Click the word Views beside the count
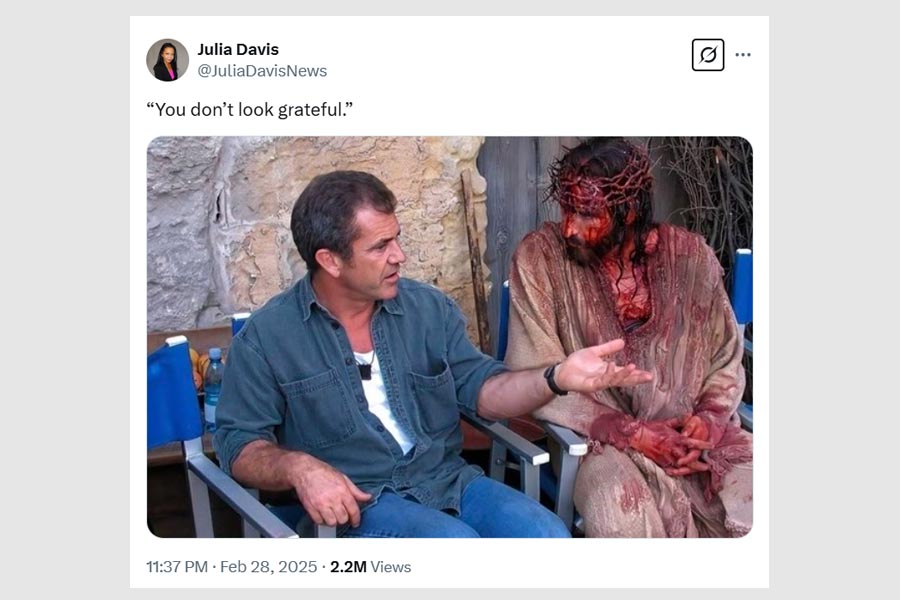 click(x=391, y=567)
